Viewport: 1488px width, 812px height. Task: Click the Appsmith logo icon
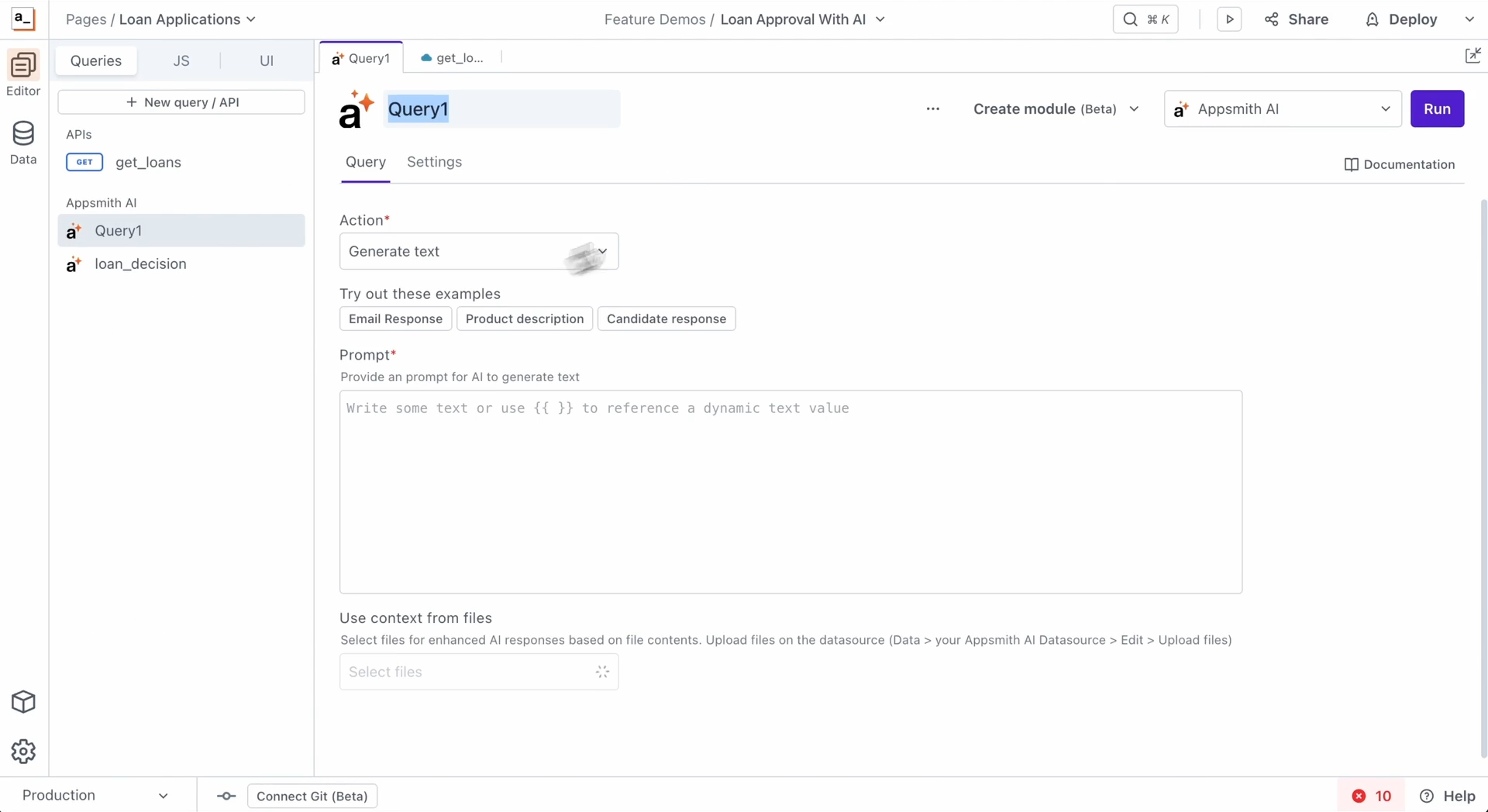coord(23,19)
